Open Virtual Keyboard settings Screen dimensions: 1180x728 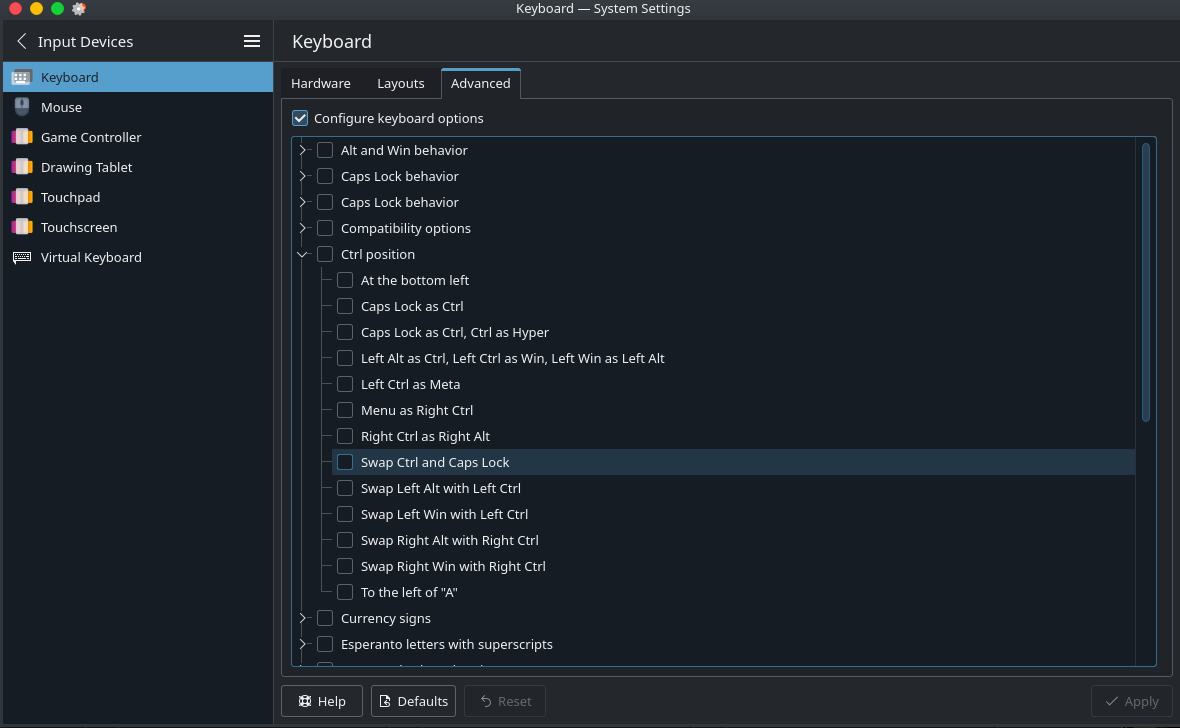click(x=138, y=257)
